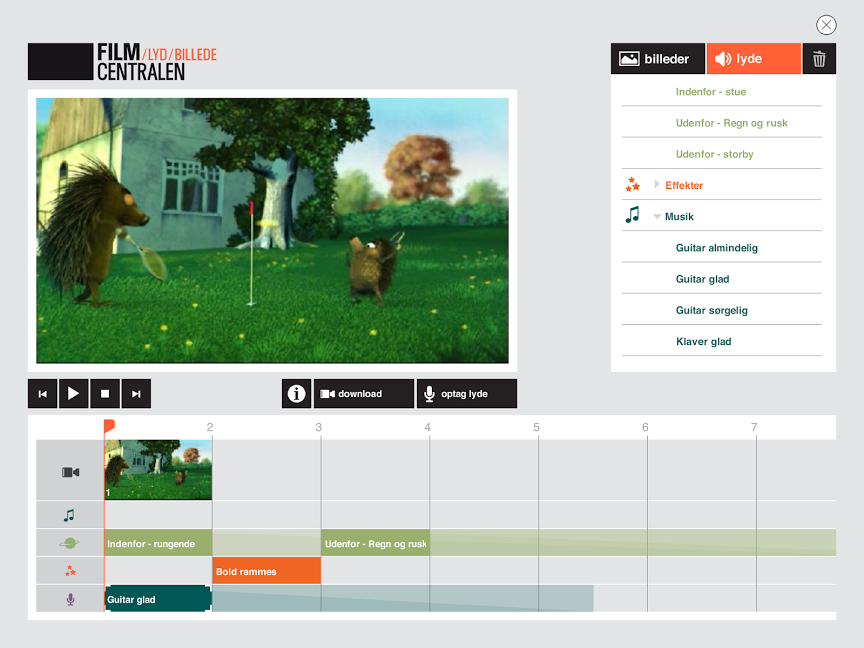Screen dimensions: 864x648
Task: Choose Guitar sørgelig music
Action: coord(711,310)
